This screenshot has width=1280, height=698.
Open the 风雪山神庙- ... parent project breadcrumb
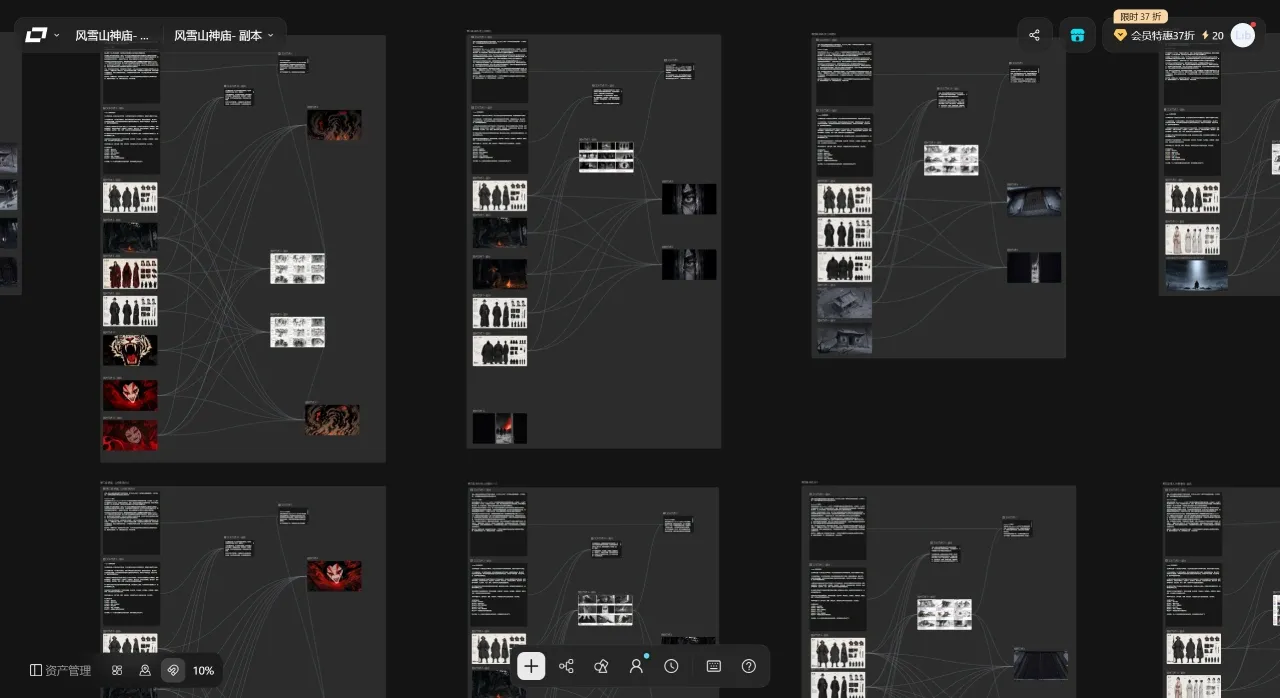112,35
